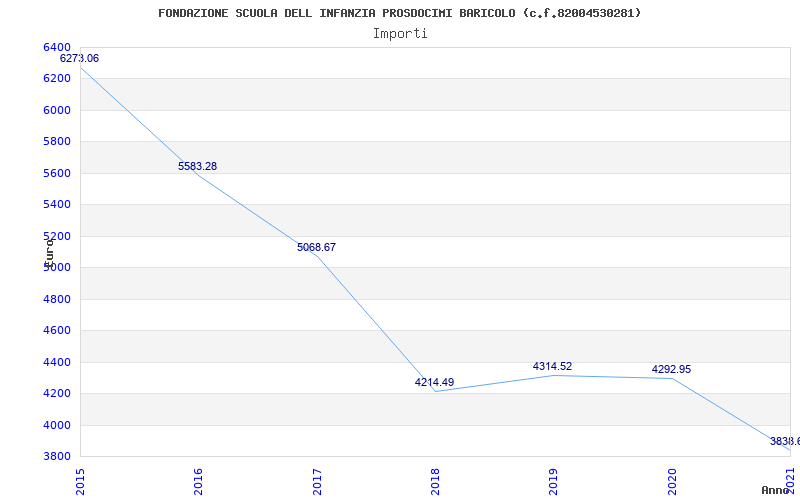The width and height of the screenshot is (800, 500).
Task: Select the 4214.49 data point label
Action: 434,382
